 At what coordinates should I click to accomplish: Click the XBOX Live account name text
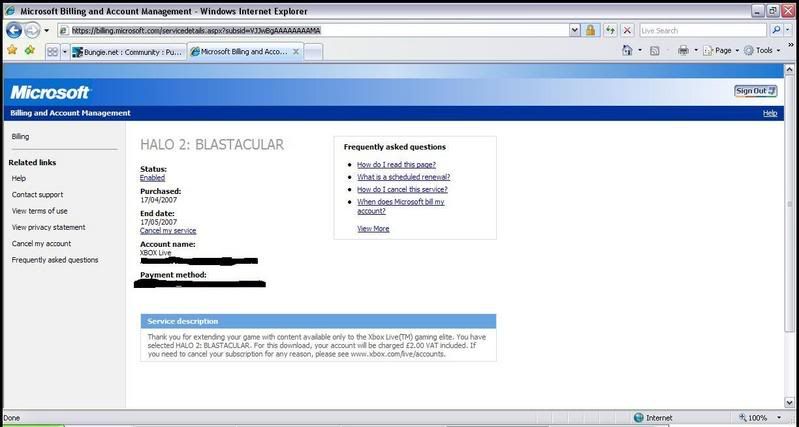(x=155, y=253)
